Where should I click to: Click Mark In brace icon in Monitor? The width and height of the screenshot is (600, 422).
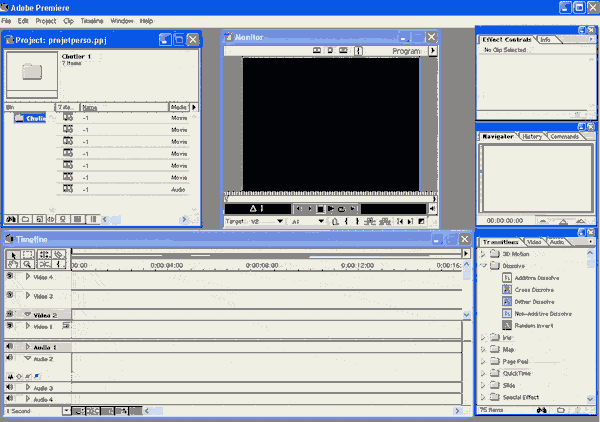point(346,222)
